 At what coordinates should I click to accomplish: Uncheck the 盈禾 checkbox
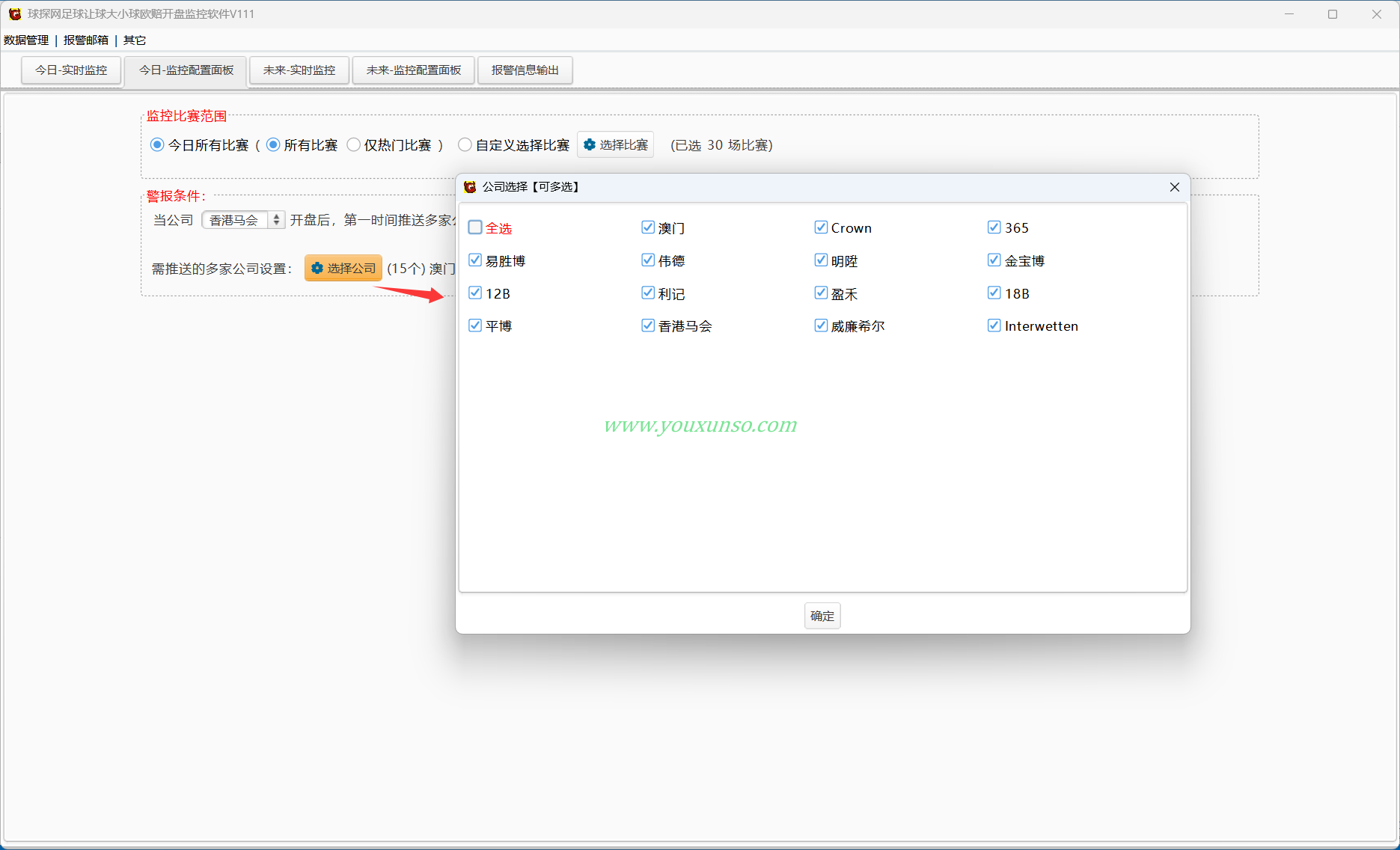pyautogui.click(x=821, y=293)
